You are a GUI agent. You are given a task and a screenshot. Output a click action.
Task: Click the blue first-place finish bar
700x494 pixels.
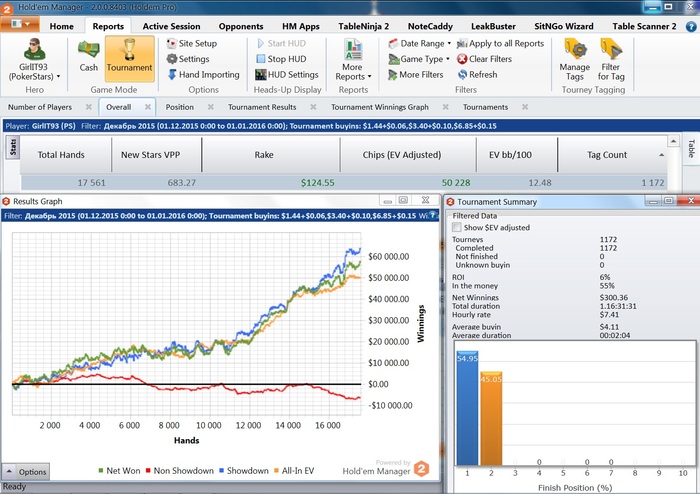click(467, 408)
